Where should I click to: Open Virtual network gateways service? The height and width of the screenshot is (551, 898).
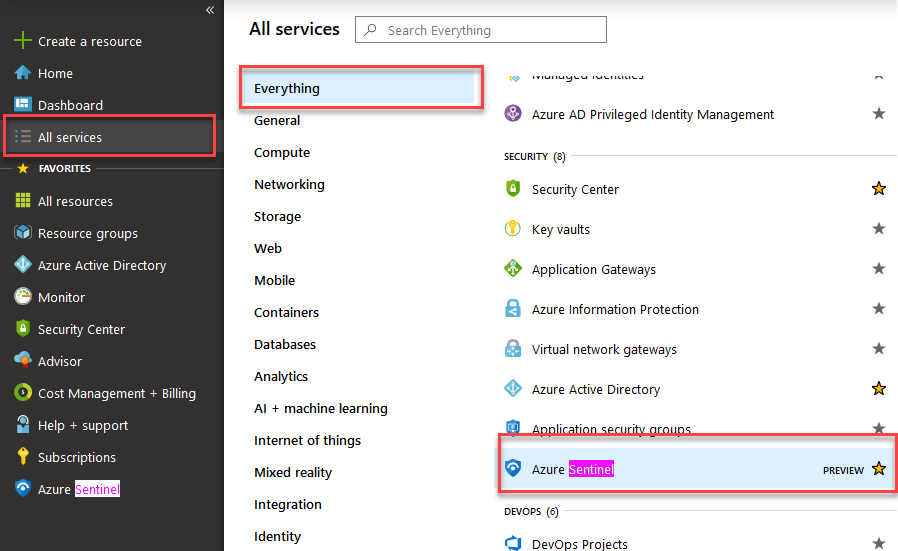(604, 349)
